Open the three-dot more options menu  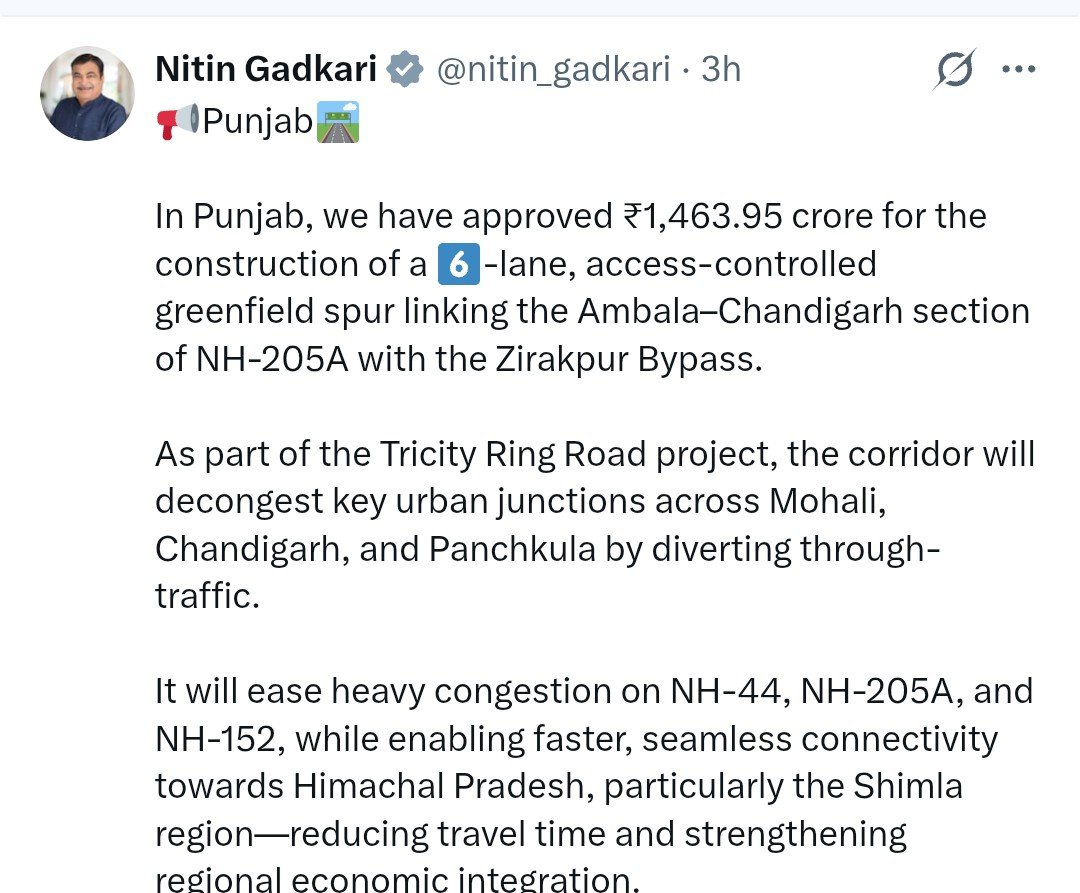1018,71
